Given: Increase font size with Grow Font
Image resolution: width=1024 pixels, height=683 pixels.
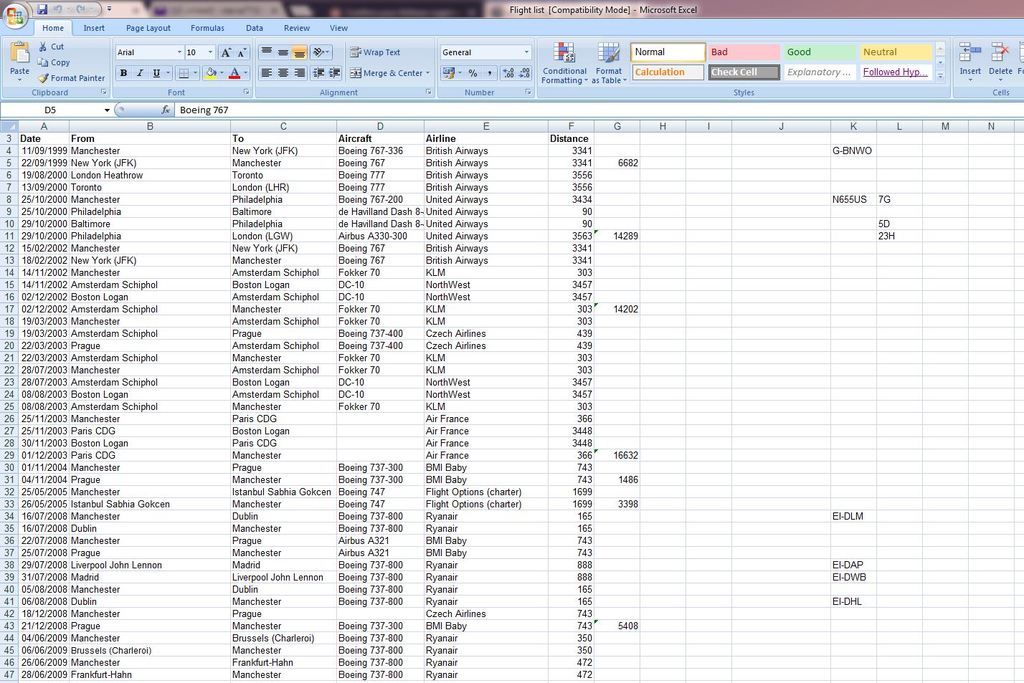Looking at the screenshot, I should (226, 52).
